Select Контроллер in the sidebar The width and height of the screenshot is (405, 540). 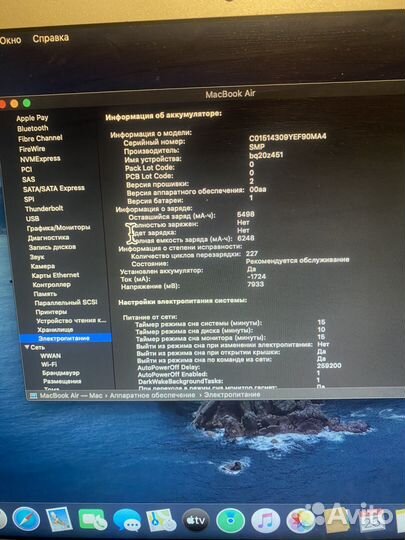click(x=52, y=284)
